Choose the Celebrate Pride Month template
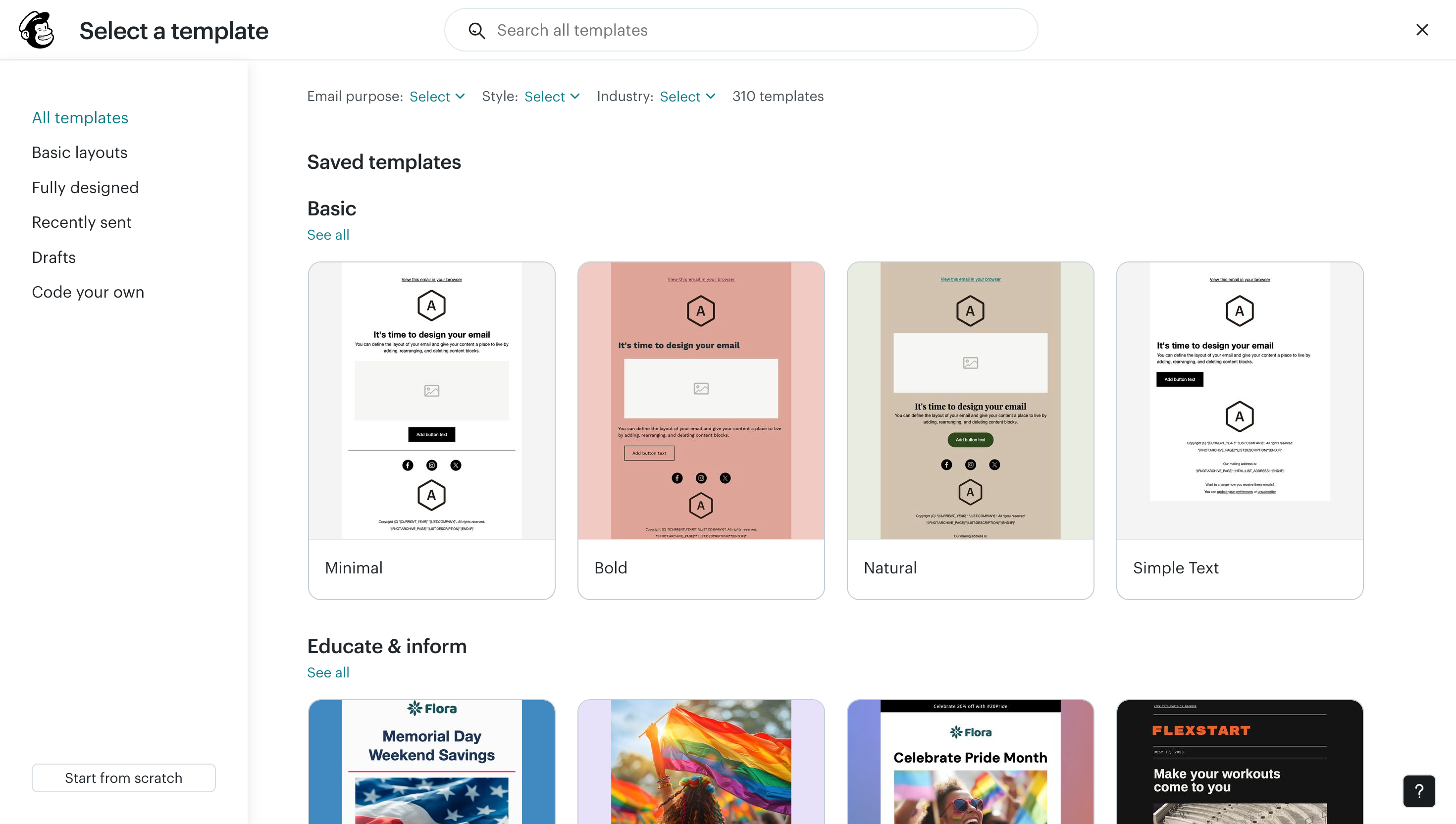The width and height of the screenshot is (1456, 824). click(x=970, y=762)
